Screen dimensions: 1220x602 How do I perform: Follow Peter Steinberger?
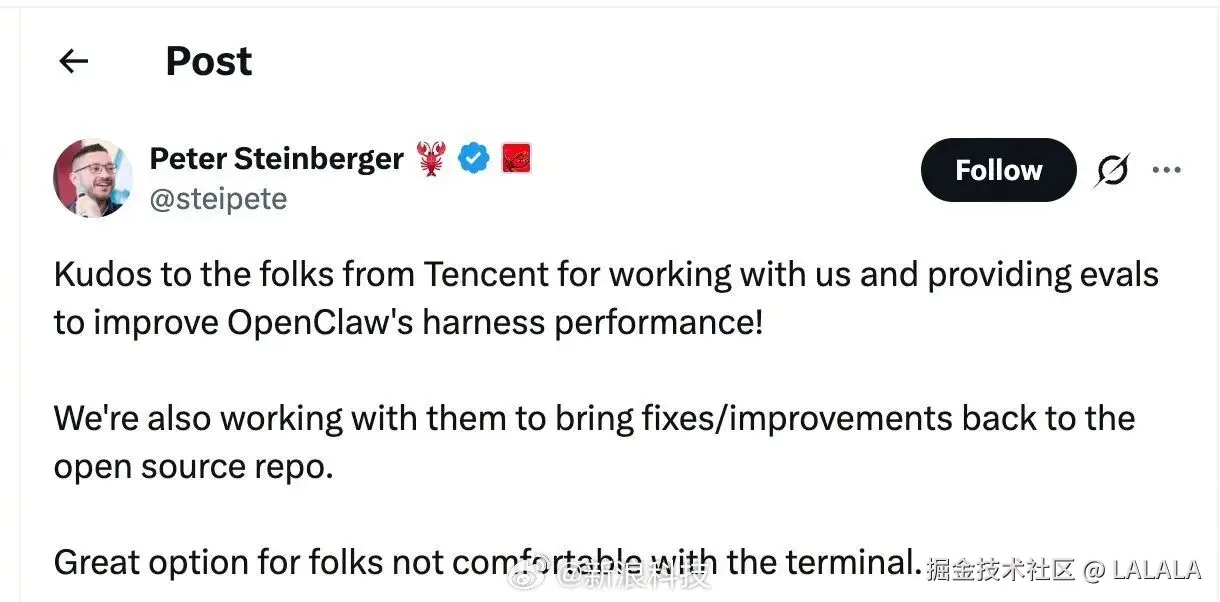click(x=998, y=170)
